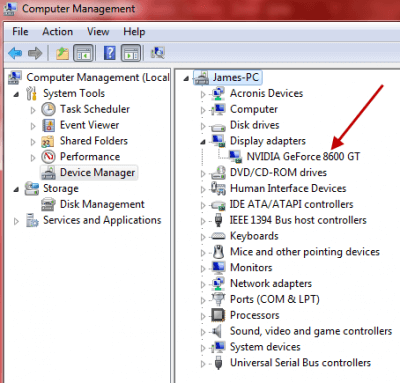Expand the Task Scheduler node
Screen dimensions: 400x383
click(33, 110)
